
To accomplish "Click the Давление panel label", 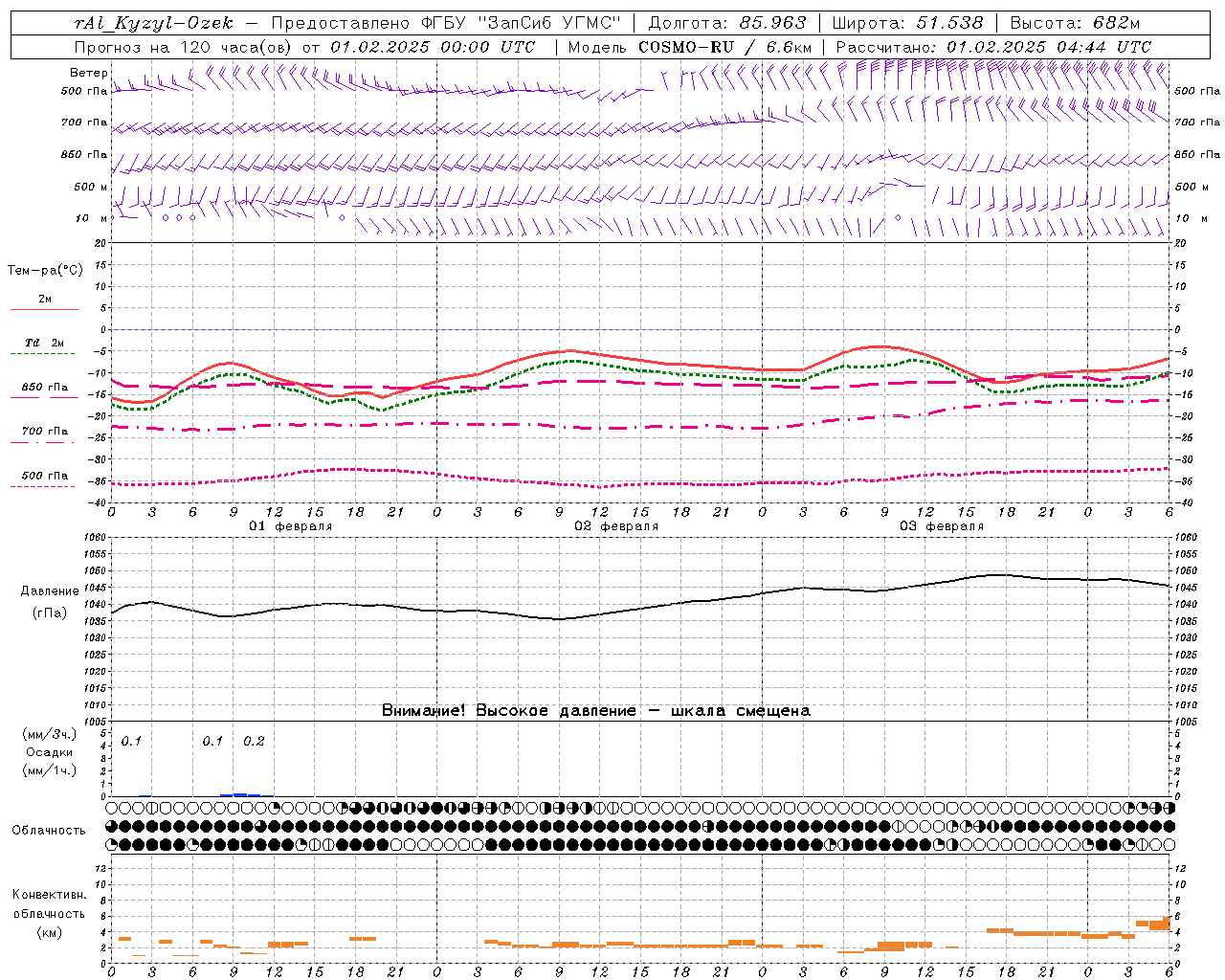I will coord(50,591).
